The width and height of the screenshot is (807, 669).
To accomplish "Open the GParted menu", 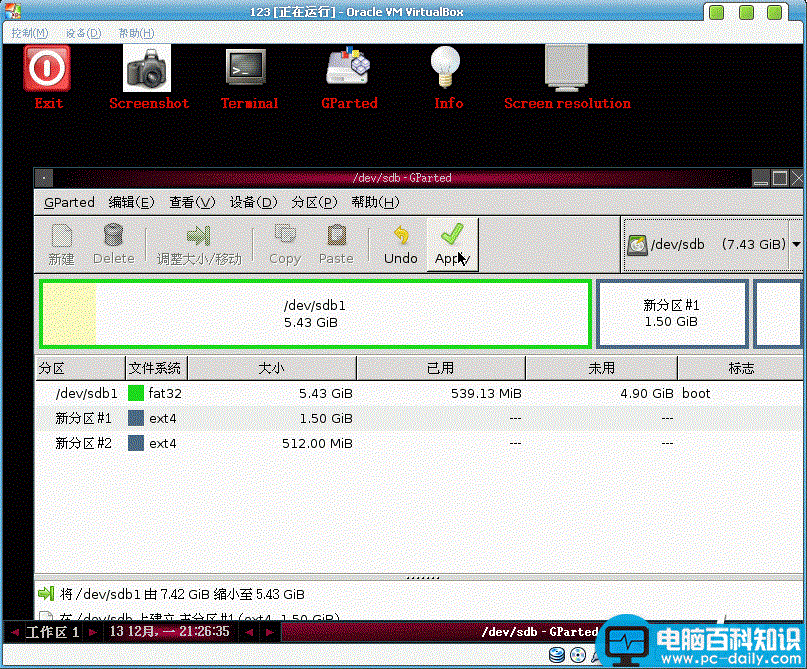I will [x=69, y=202].
